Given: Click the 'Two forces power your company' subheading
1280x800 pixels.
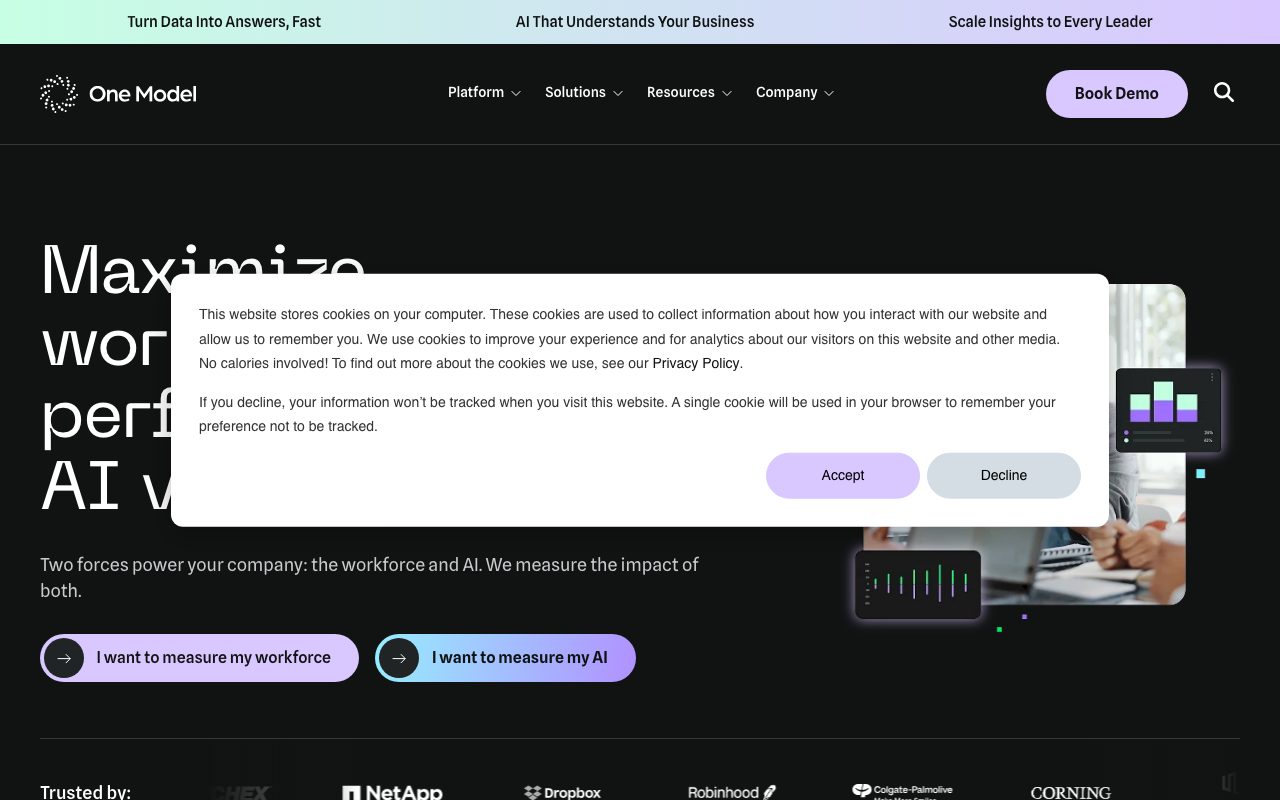Looking at the screenshot, I should point(369,578).
